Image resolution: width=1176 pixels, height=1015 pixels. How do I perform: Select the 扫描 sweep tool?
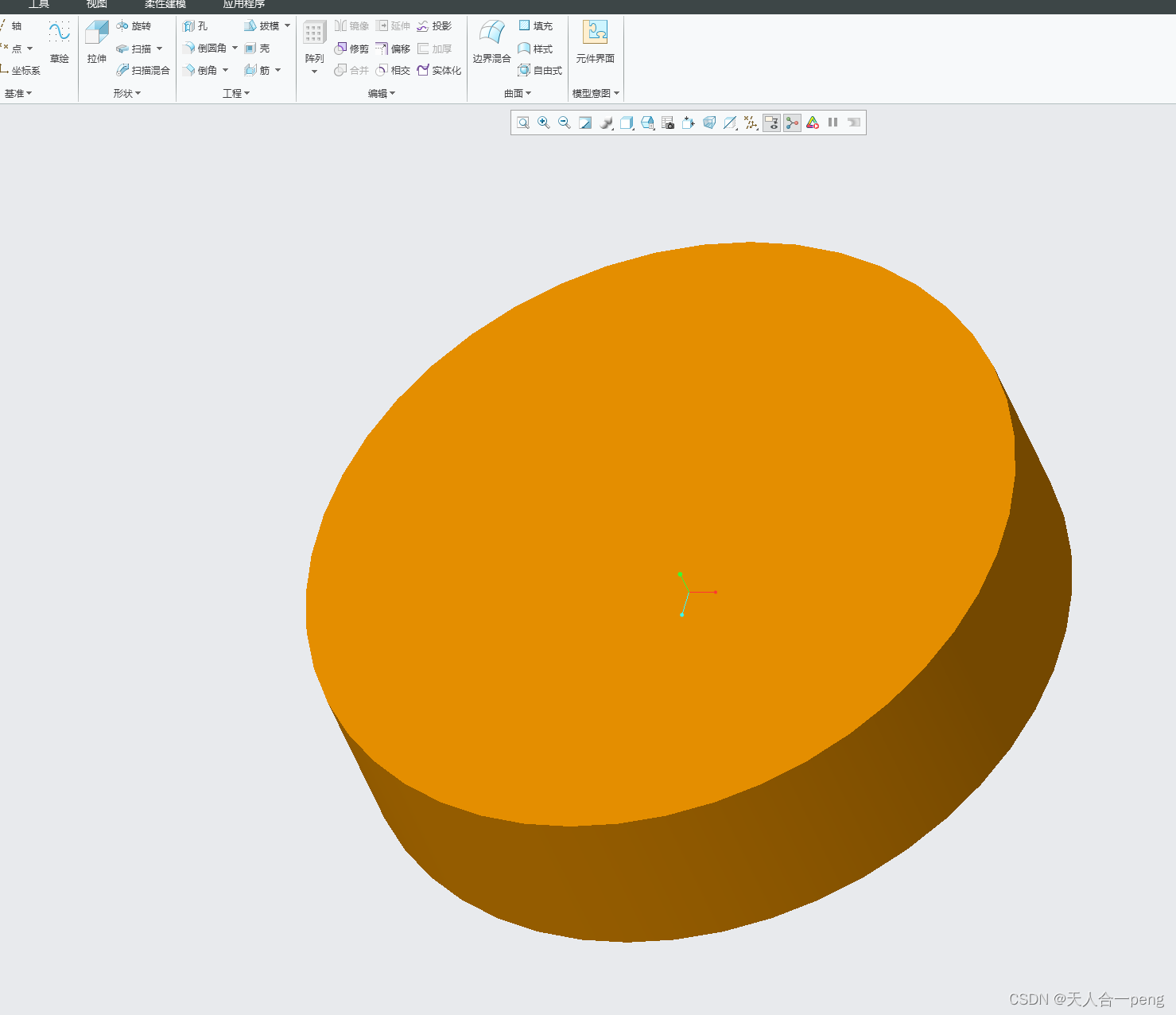134,49
